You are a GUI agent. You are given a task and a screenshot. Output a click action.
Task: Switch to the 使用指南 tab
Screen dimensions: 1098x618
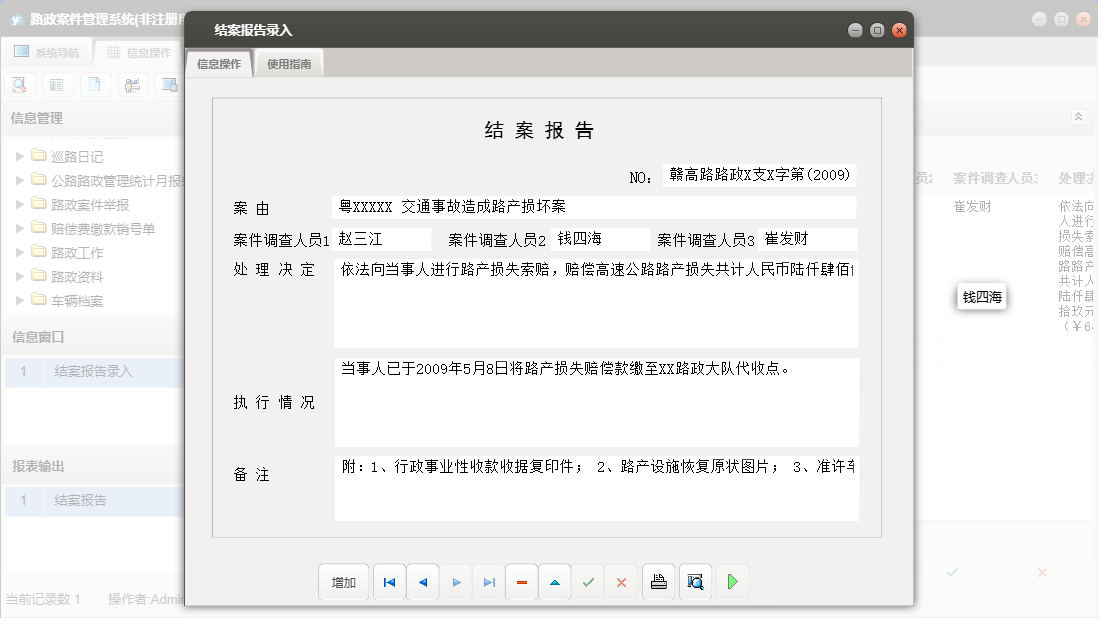point(288,61)
